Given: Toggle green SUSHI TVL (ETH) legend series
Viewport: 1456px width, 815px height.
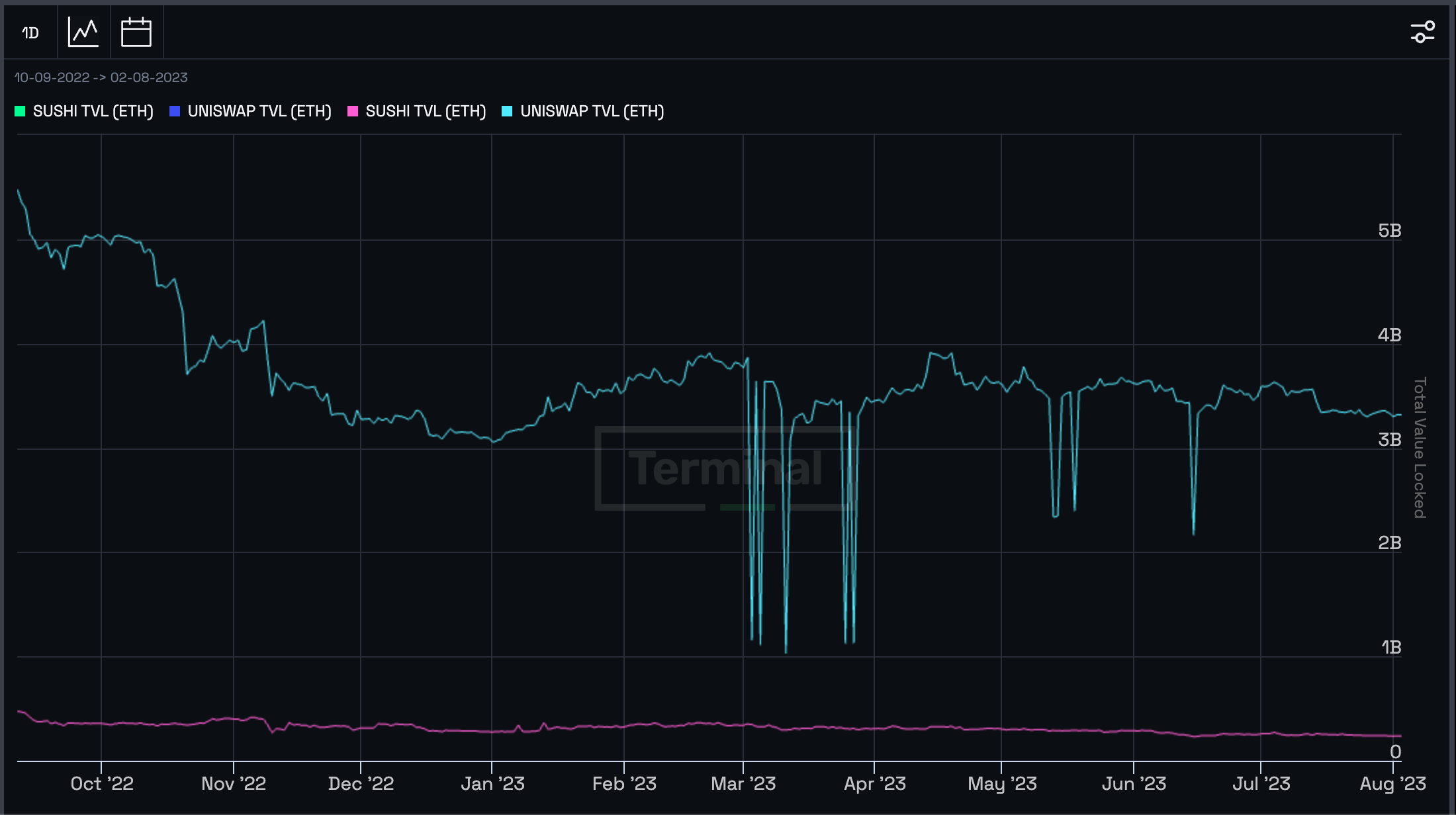Looking at the screenshot, I should pyautogui.click(x=84, y=111).
